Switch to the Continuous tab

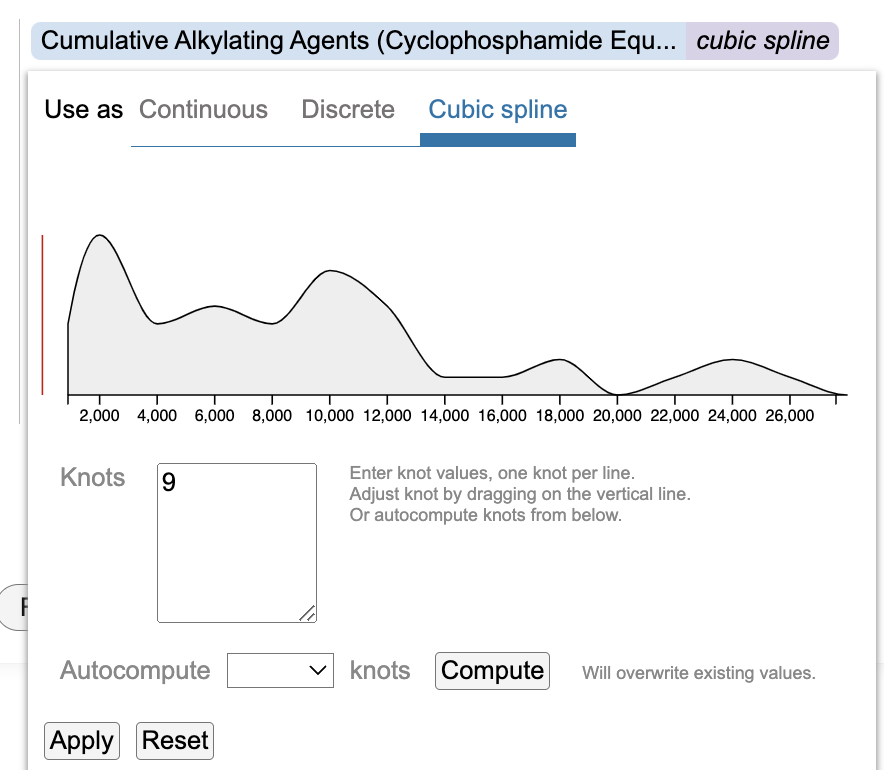[203, 110]
